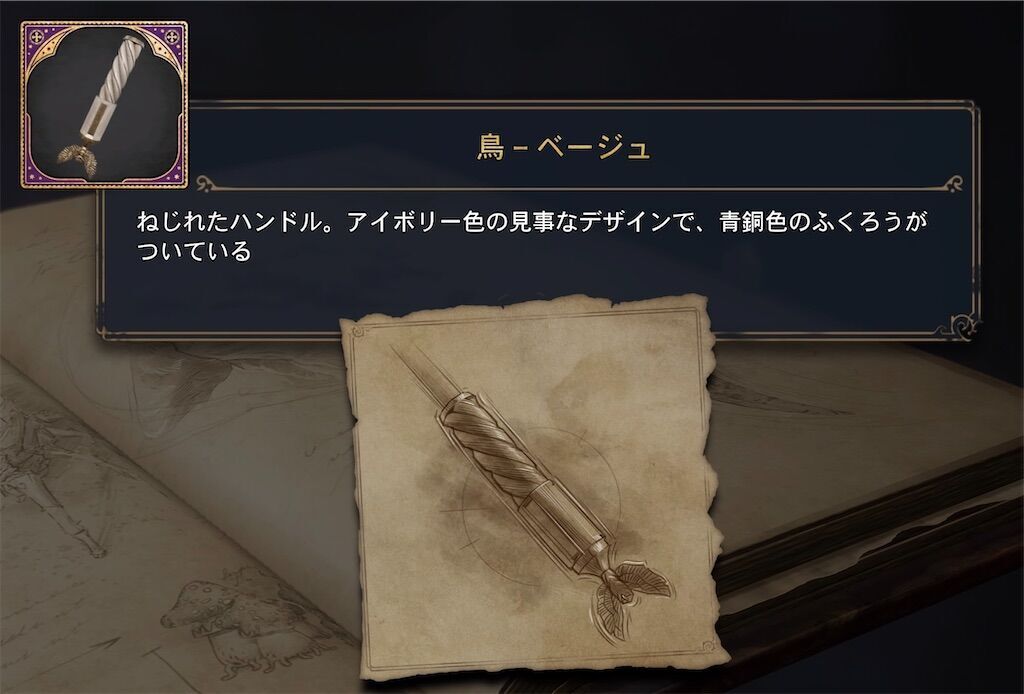Click the parchment's bottom-right corner ornament

[709, 646]
